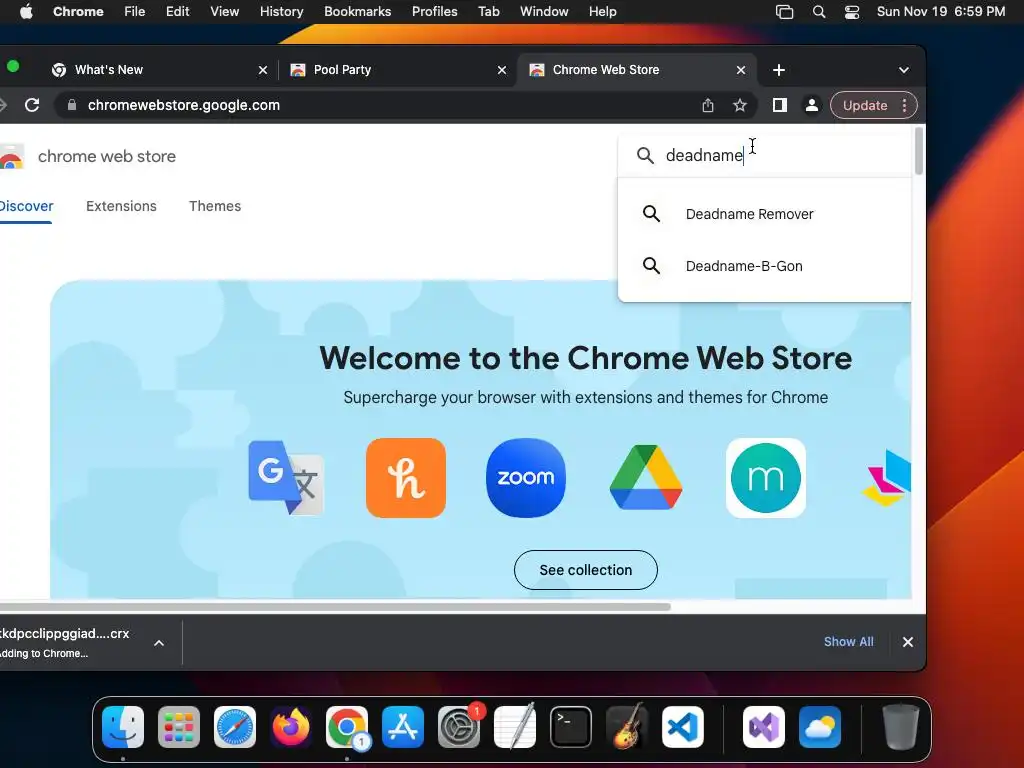Viewport: 1024px width, 768px height.
Task: Click the lock icon in address bar
Action: (x=72, y=105)
